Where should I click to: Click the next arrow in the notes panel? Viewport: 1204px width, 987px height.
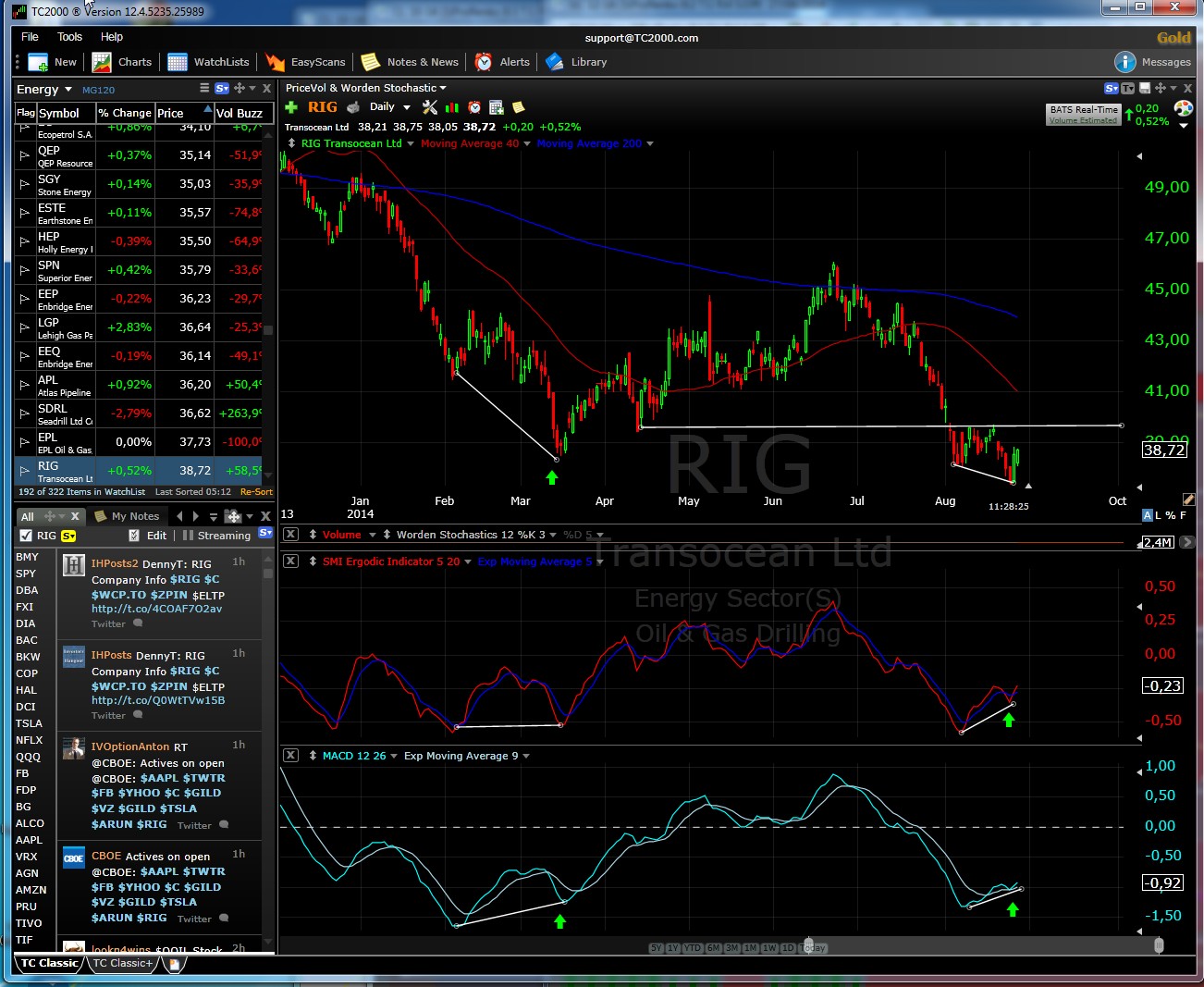(x=195, y=516)
